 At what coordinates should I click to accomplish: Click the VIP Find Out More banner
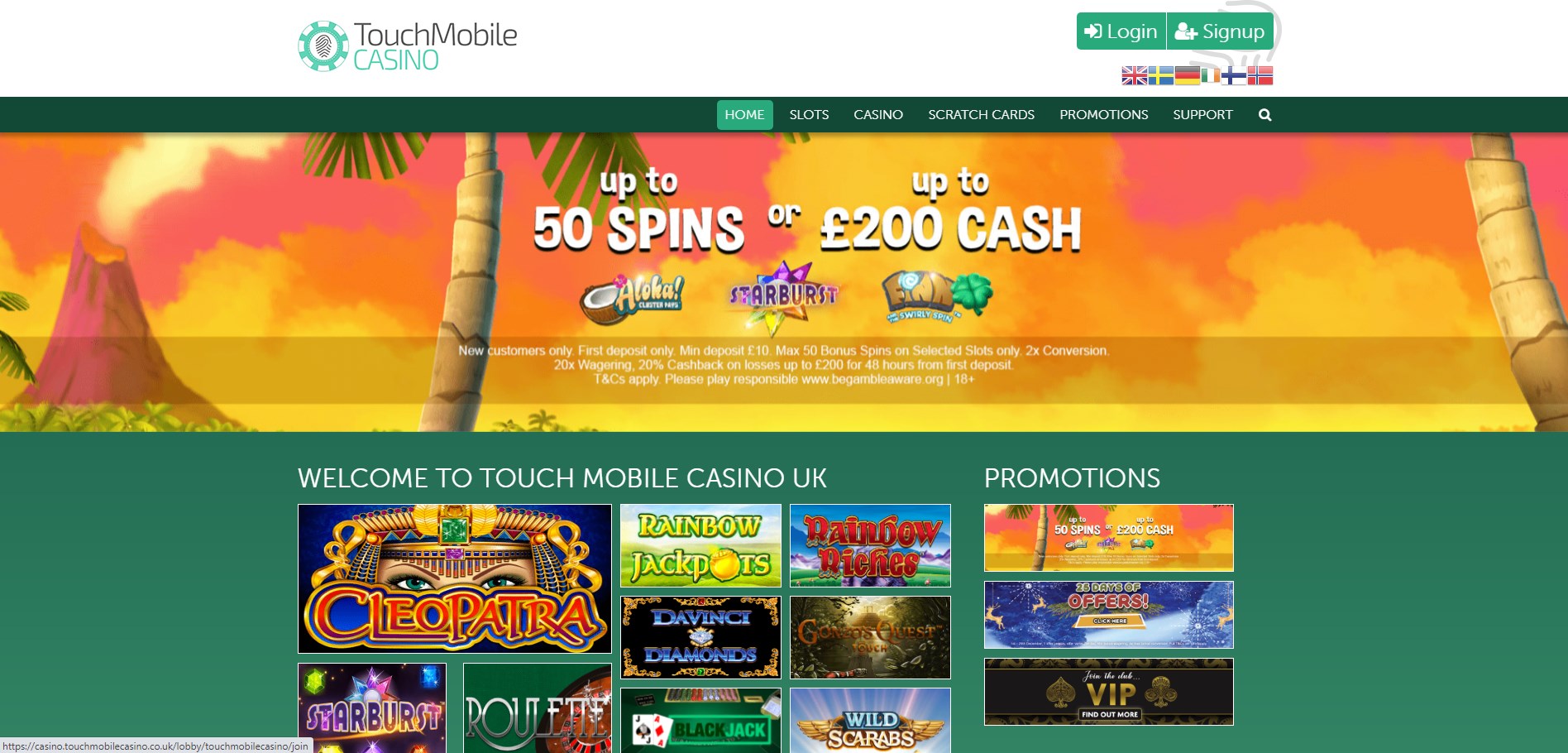(x=1108, y=692)
